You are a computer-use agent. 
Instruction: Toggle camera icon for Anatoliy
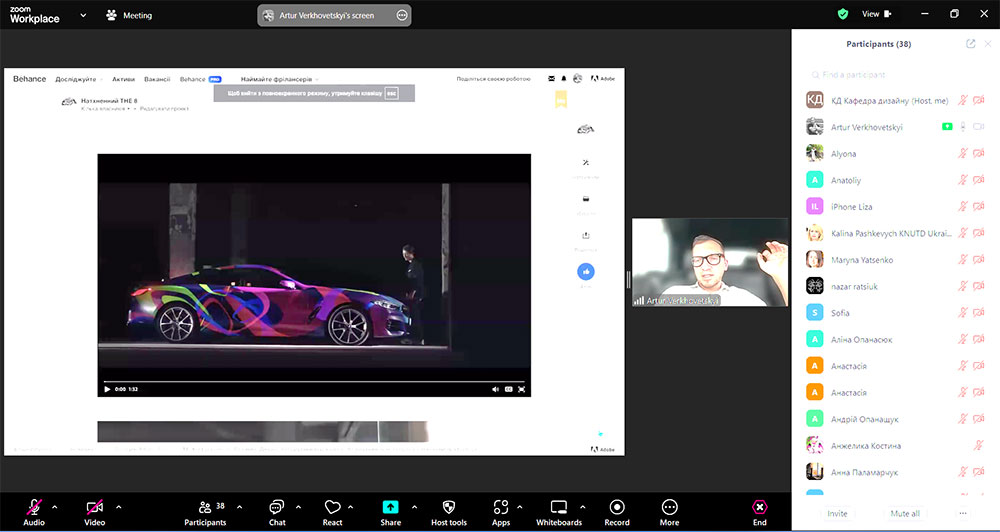coord(979,180)
